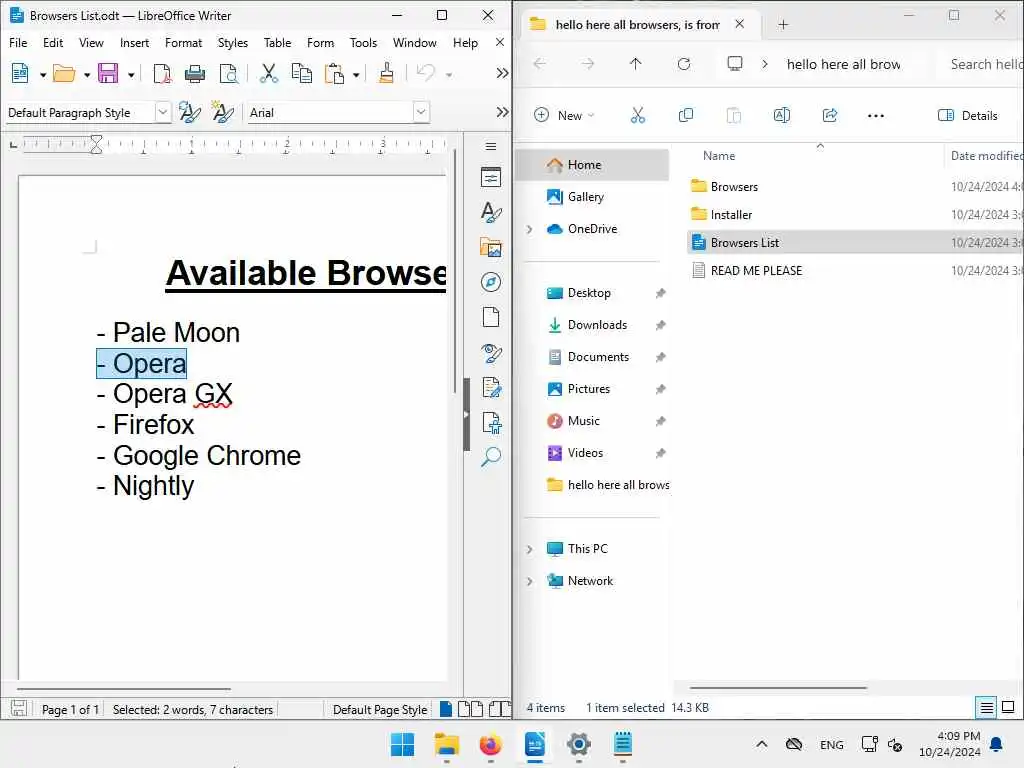
Task: Expand This PC tree node
Action: (530, 549)
